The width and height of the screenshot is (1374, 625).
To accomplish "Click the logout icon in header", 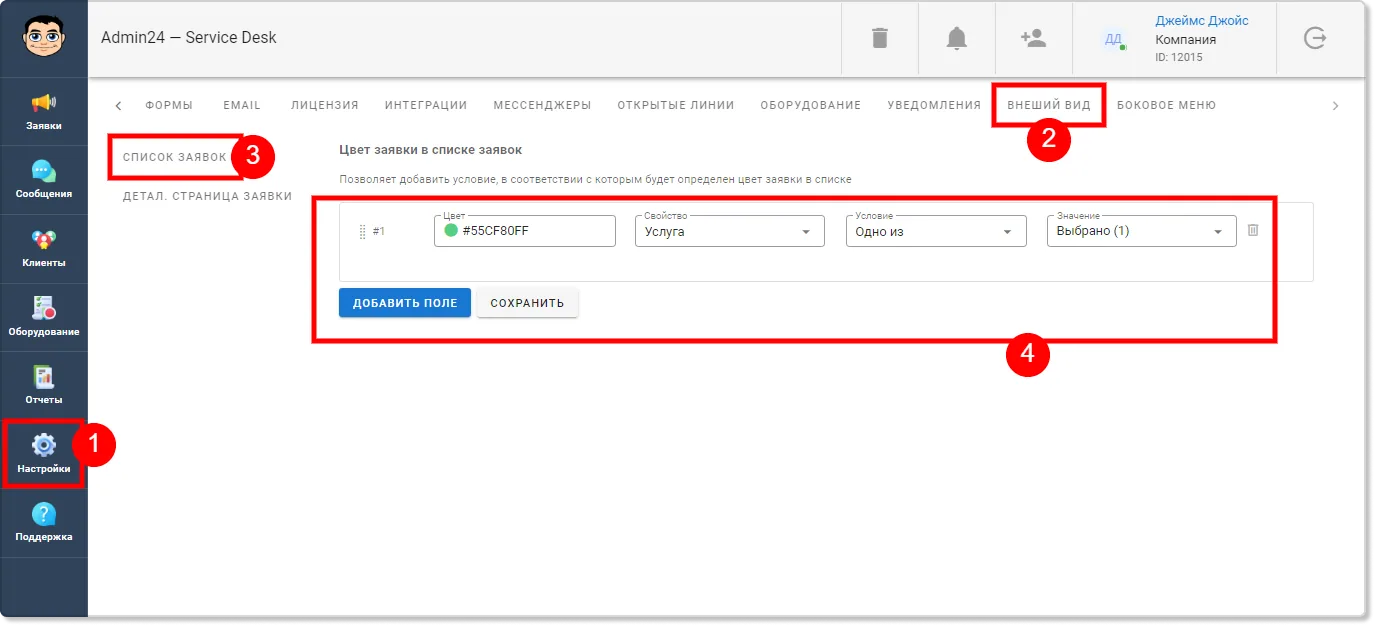I will [x=1315, y=38].
